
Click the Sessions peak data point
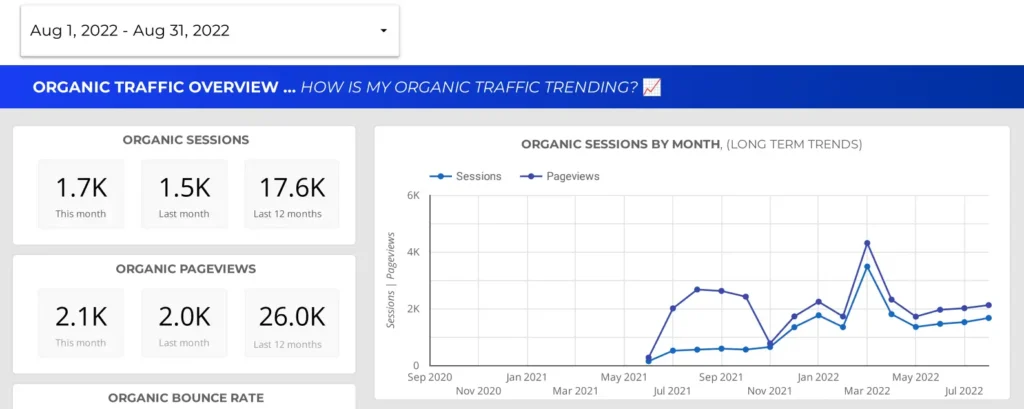click(867, 267)
